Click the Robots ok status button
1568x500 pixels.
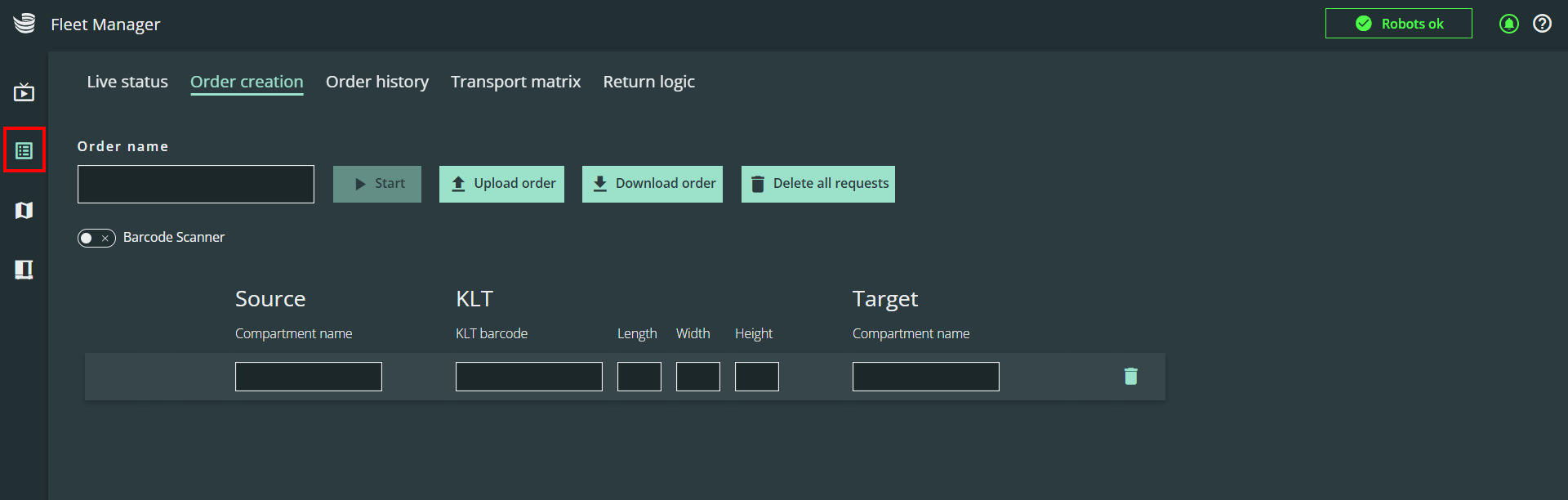click(x=1399, y=24)
